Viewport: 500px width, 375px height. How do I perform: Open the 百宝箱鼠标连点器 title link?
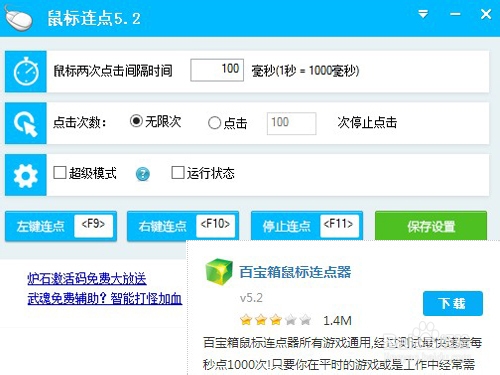[295, 272]
